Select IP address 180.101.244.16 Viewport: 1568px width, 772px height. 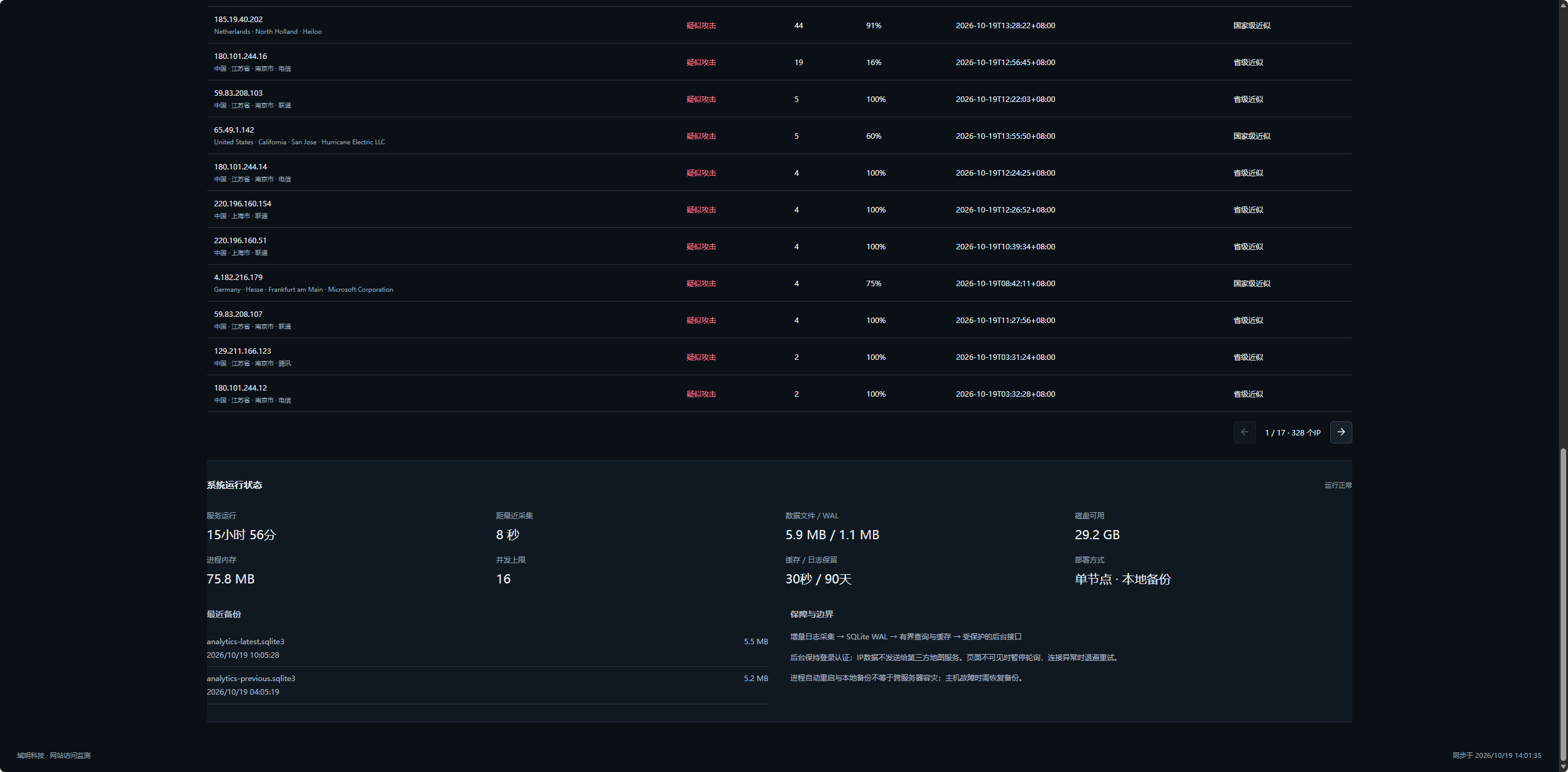point(240,57)
